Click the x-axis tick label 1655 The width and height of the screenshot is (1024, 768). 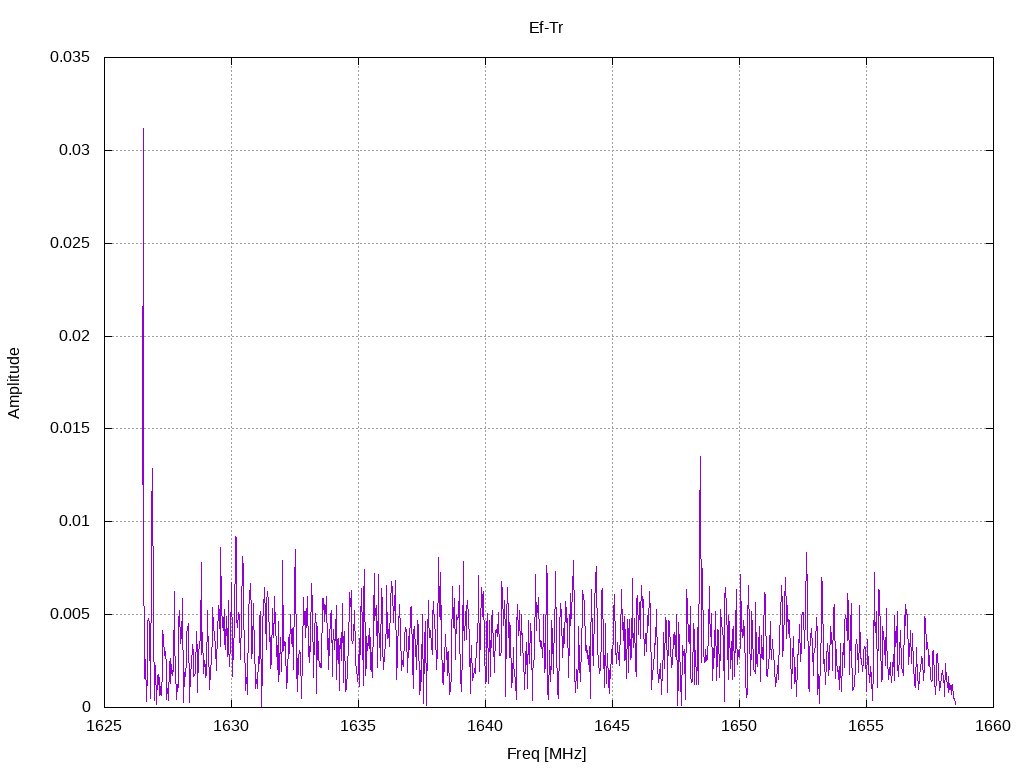pyautogui.click(x=867, y=726)
